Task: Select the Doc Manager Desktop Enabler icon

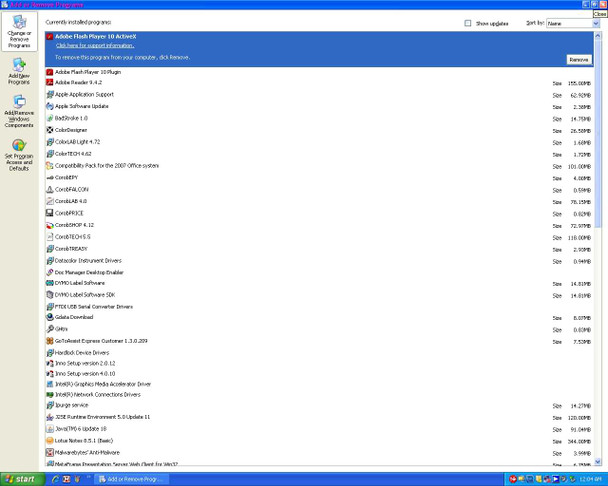Action: tap(50, 272)
